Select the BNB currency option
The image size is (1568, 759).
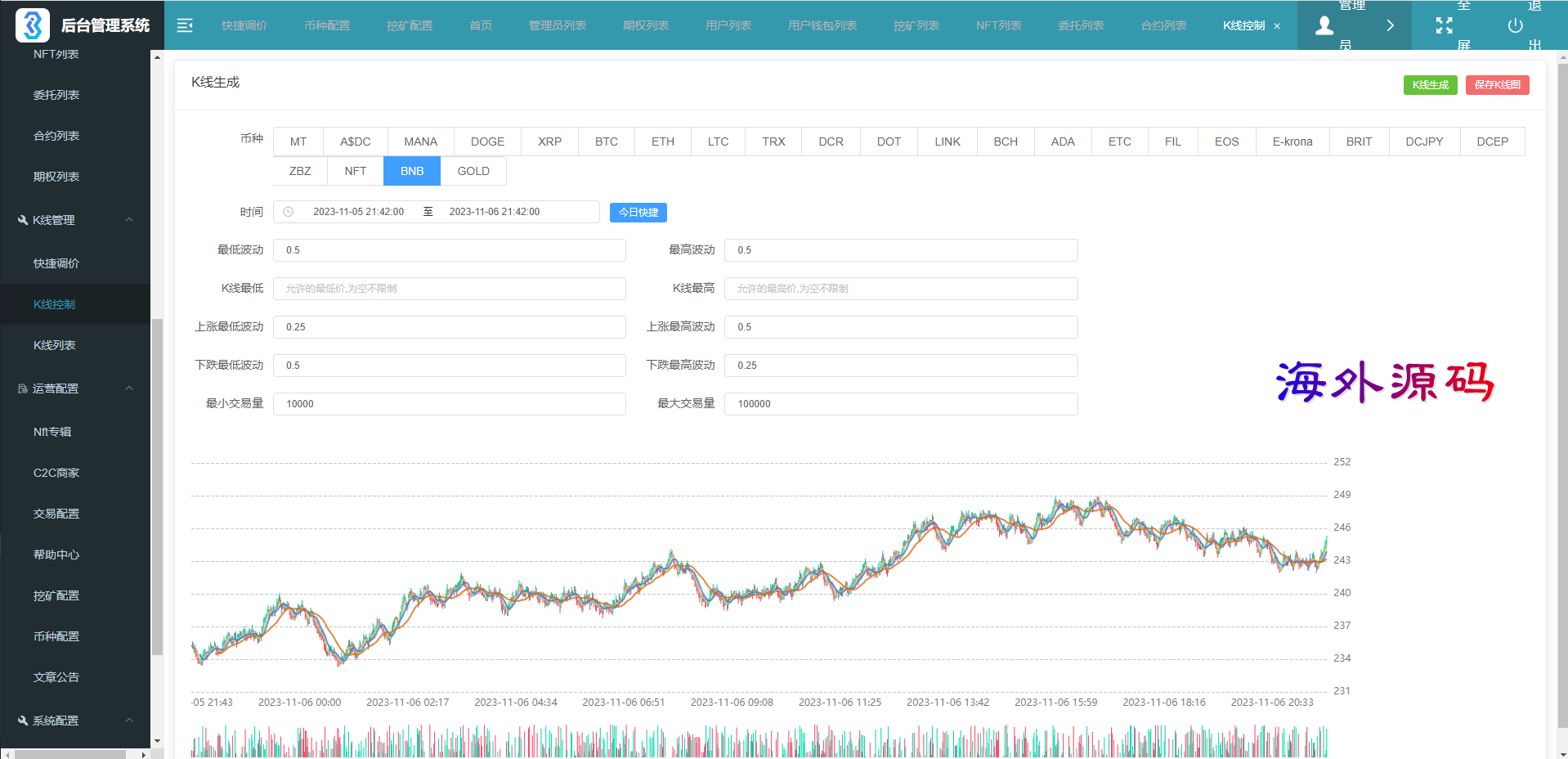pos(412,171)
